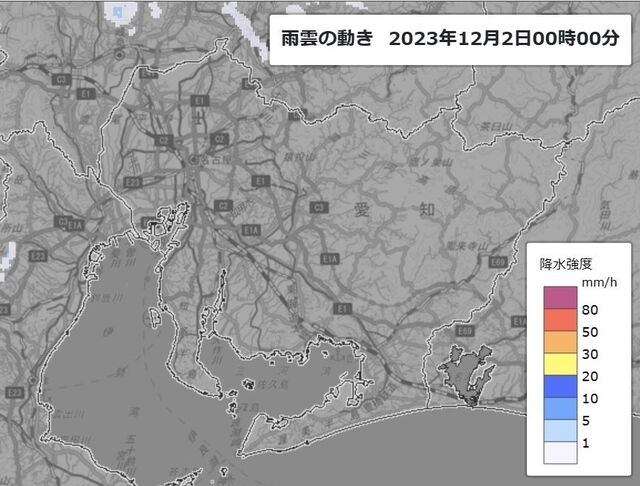Click the 茶臼山 mountain label on the map
Image resolution: width=640 pixels, height=486 pixels.
(496, 126)
